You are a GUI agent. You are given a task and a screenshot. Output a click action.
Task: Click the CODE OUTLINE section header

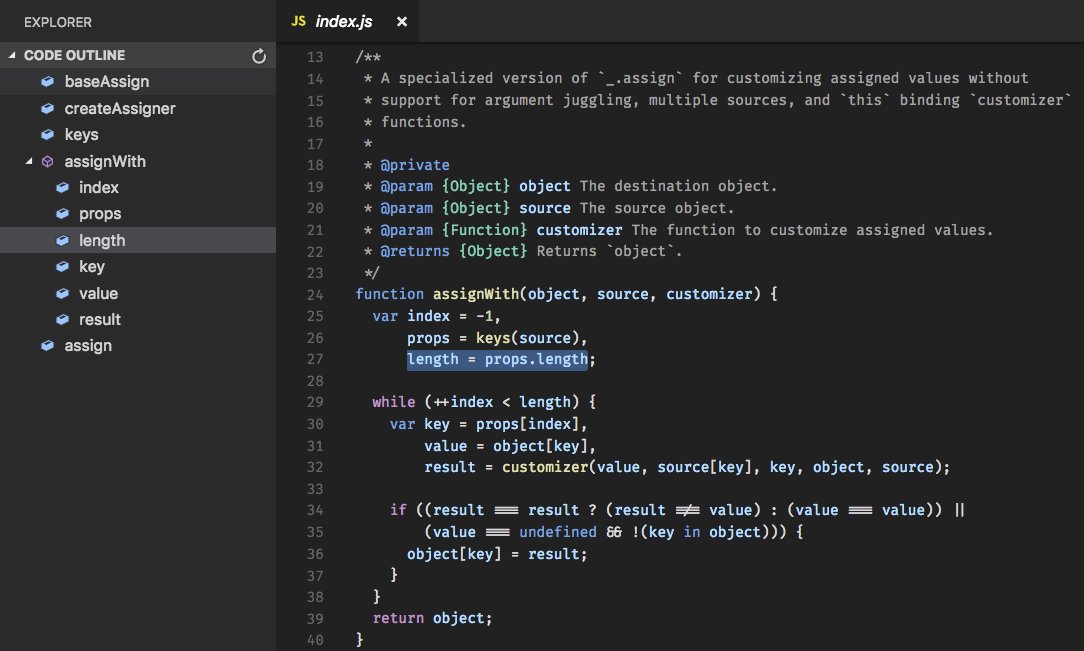coord(138,55)
